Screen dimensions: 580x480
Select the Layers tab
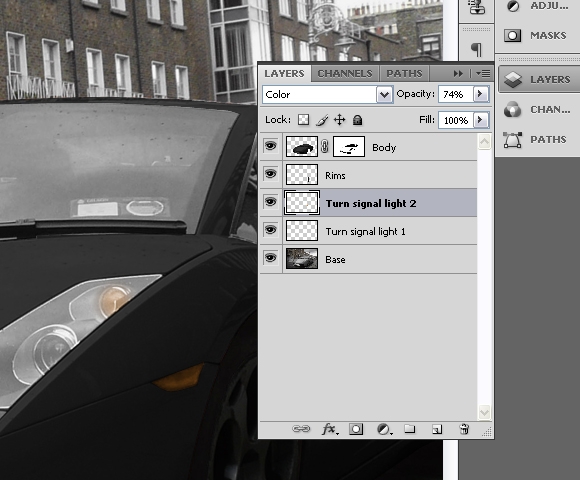[x=284, y=74]
